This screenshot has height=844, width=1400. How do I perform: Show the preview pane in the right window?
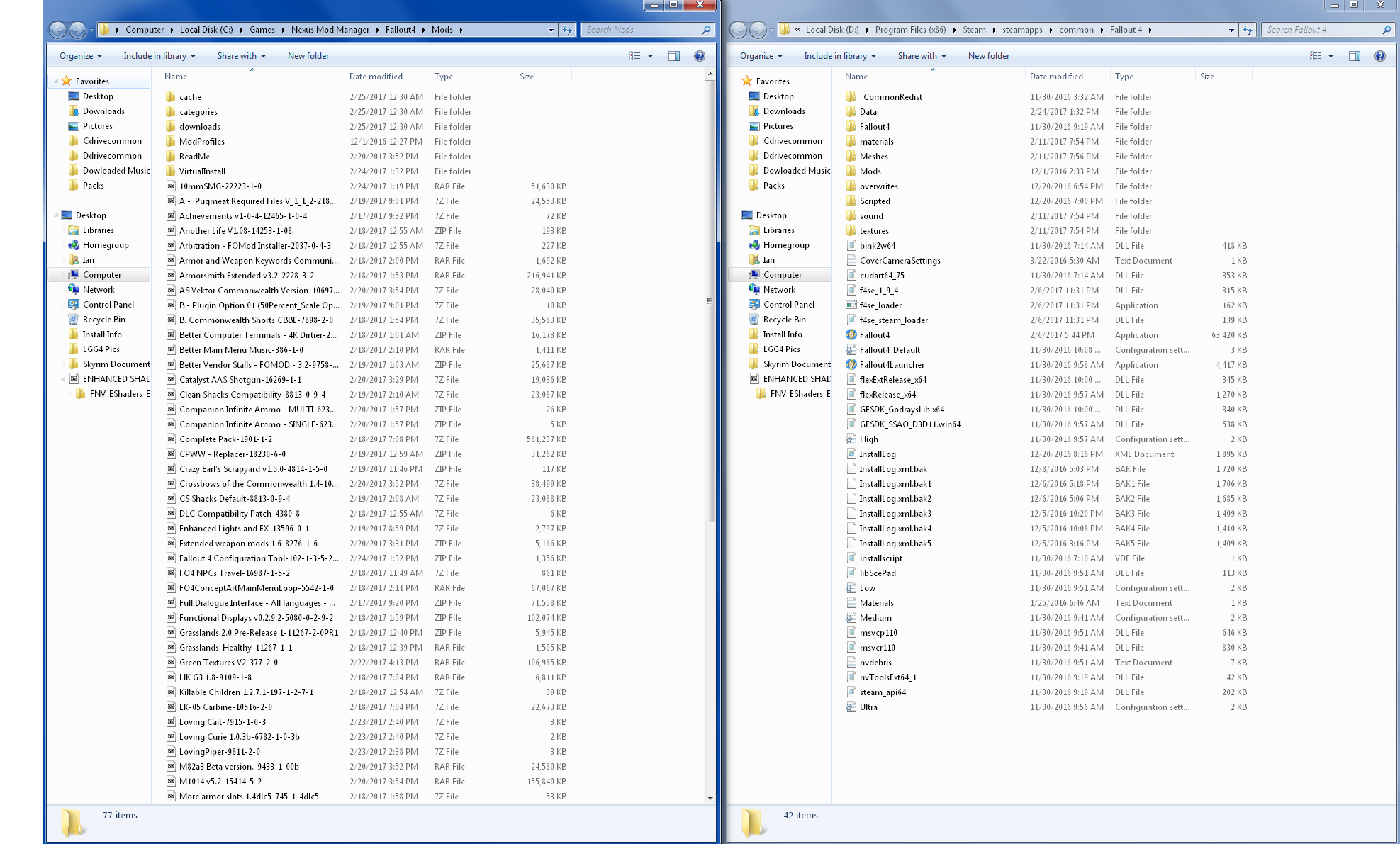click(1355, 56)
